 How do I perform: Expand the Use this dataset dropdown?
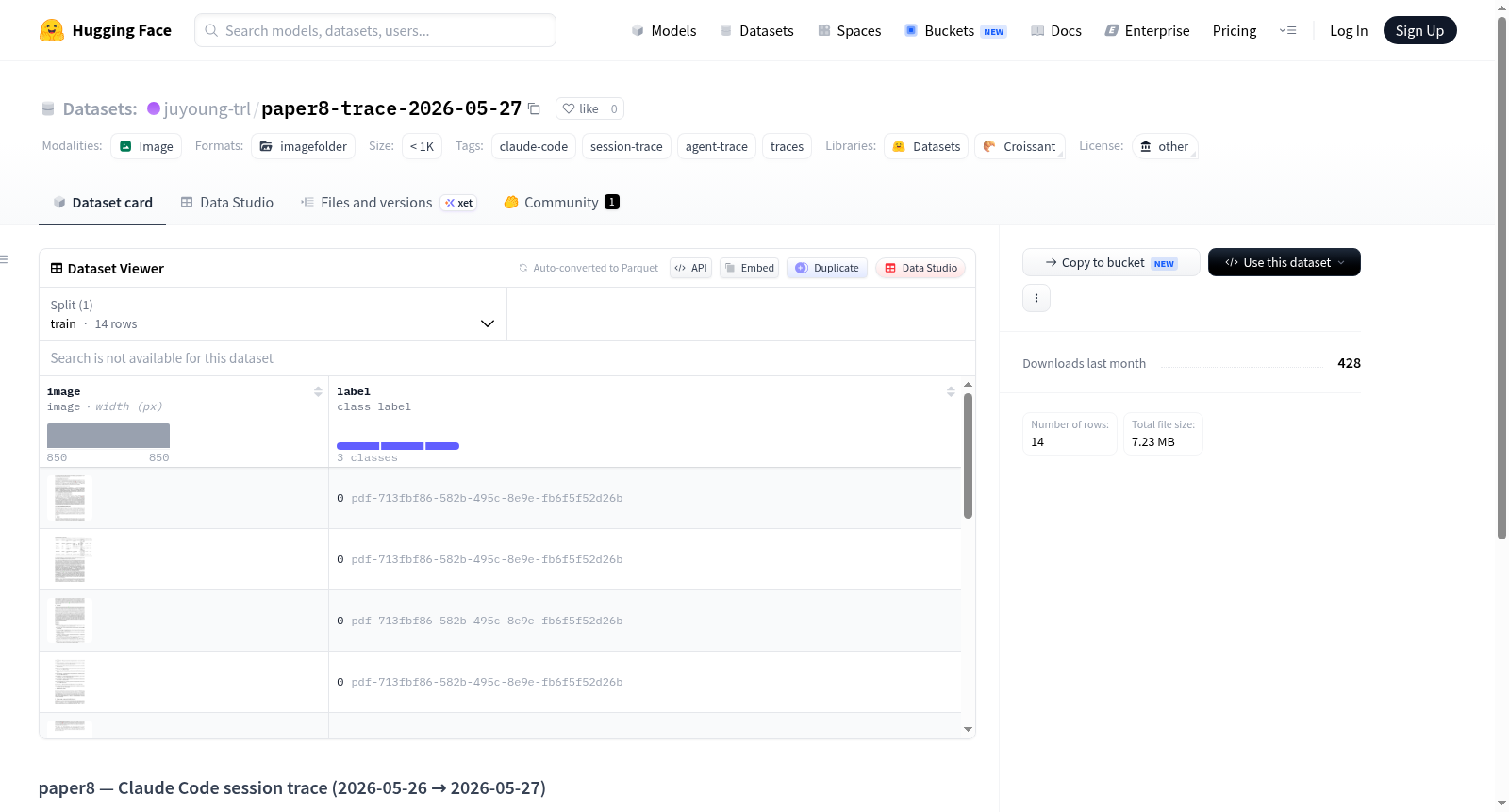point(1285,262)
